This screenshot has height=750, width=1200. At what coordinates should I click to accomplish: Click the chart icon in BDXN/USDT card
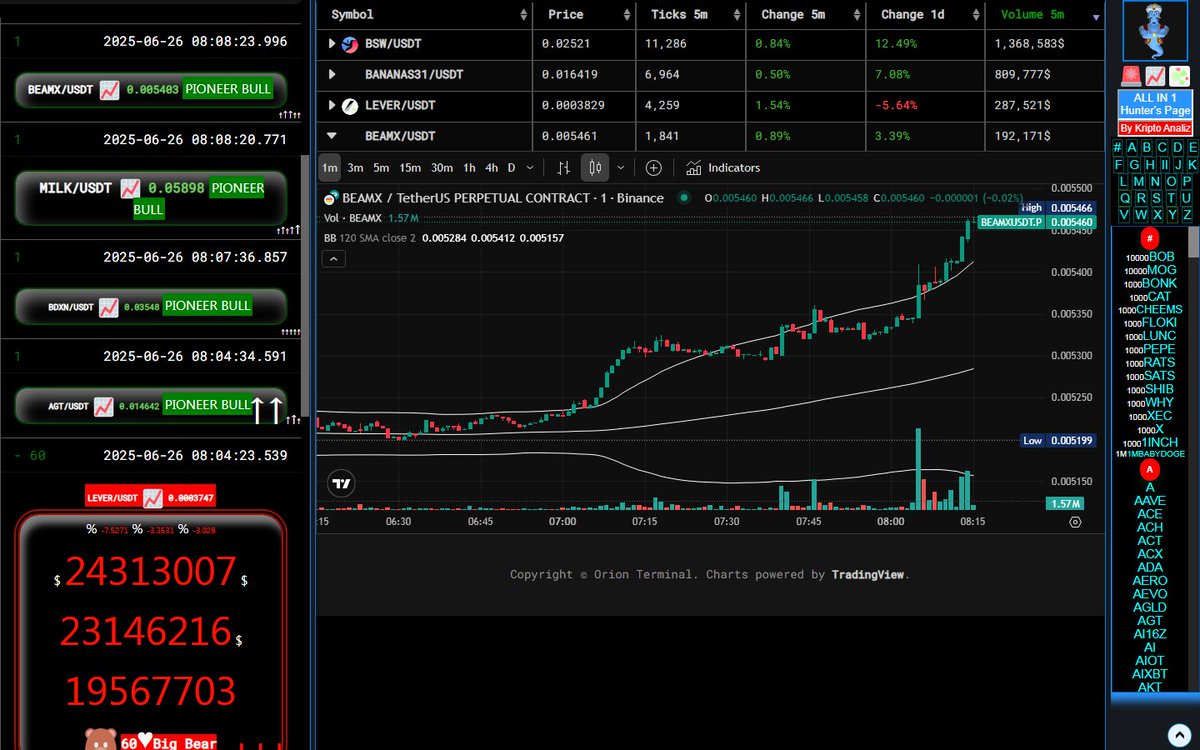coord(108,306)
